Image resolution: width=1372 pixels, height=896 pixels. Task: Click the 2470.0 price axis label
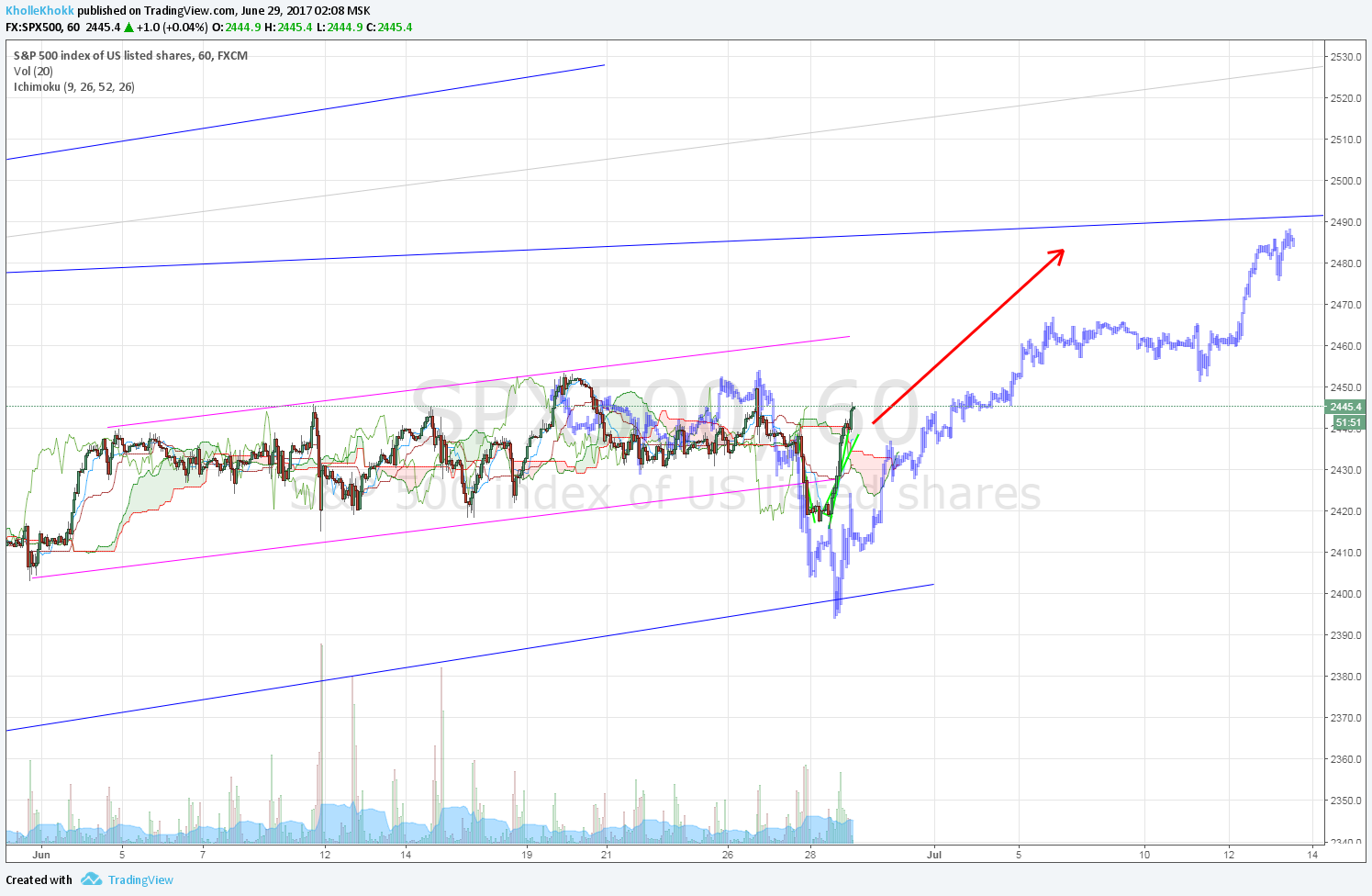(1345, 305)
